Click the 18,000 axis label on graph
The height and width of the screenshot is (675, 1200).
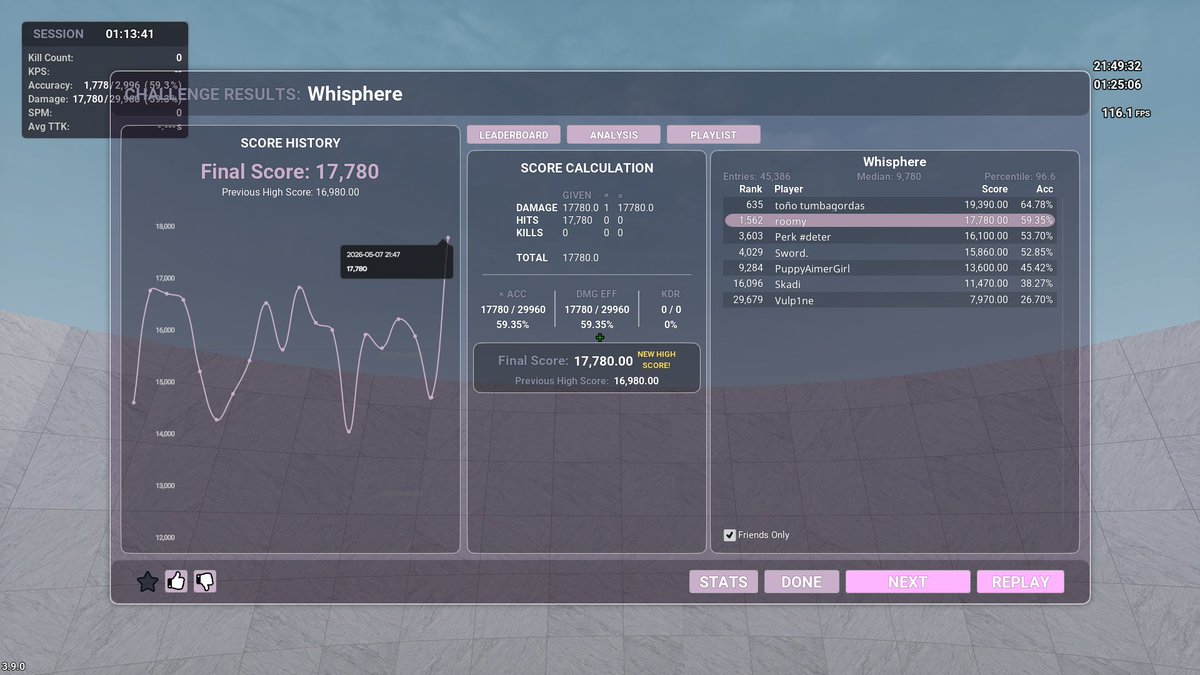(x=165, y=226)
